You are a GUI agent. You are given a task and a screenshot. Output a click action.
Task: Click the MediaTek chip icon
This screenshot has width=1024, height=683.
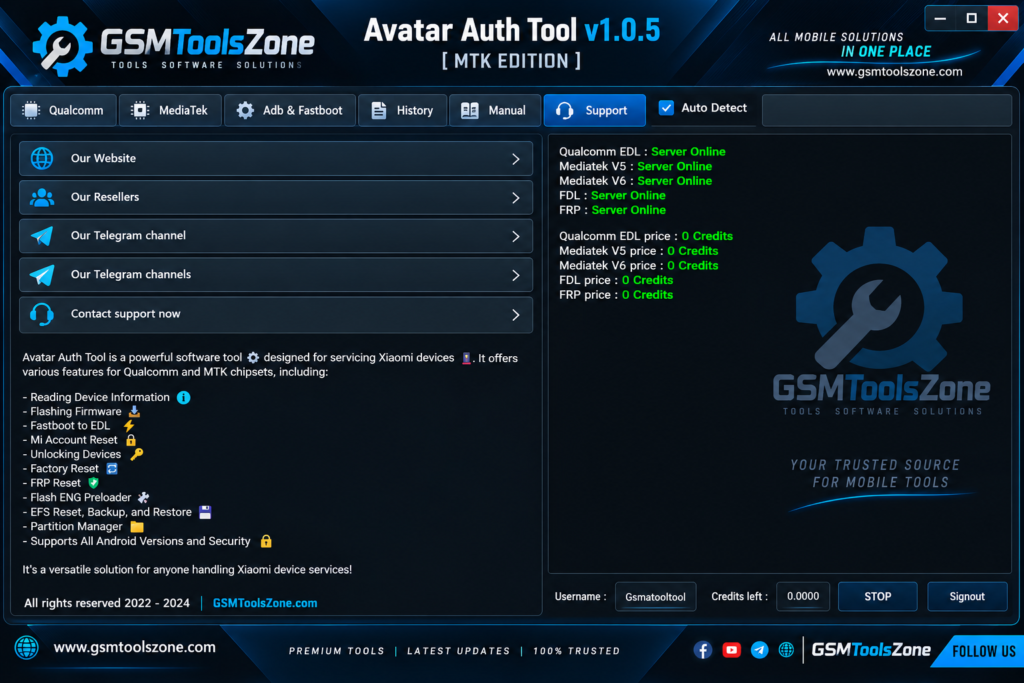point(140,110)
